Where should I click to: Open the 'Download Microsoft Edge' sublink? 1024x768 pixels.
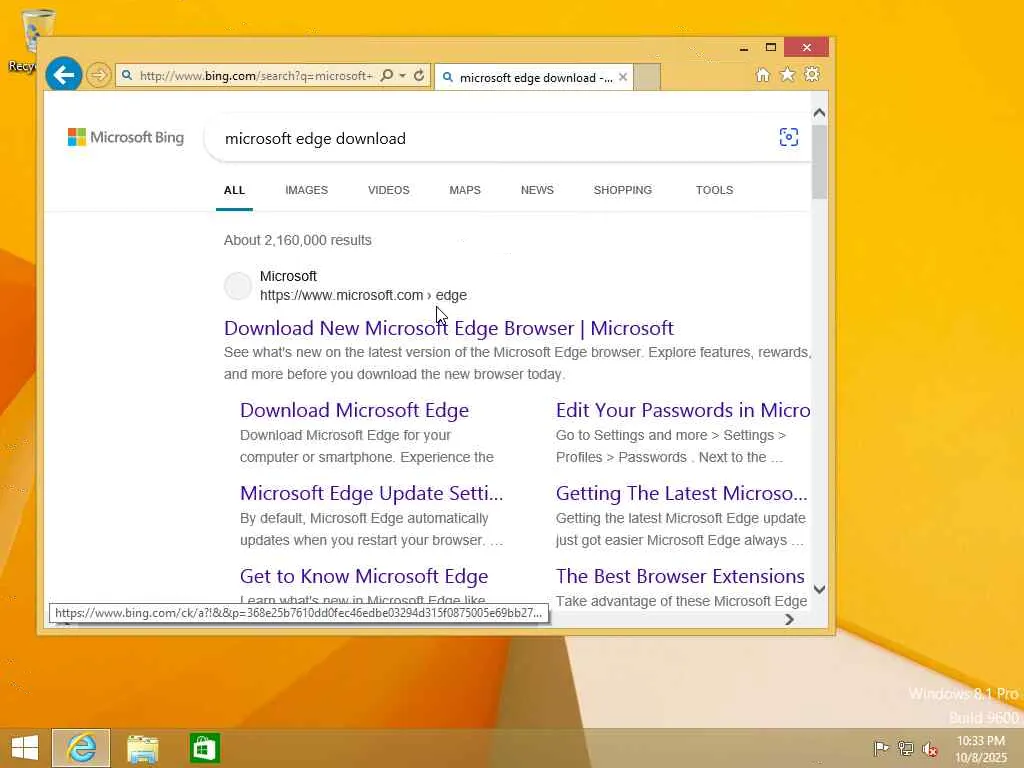(354, 410)
